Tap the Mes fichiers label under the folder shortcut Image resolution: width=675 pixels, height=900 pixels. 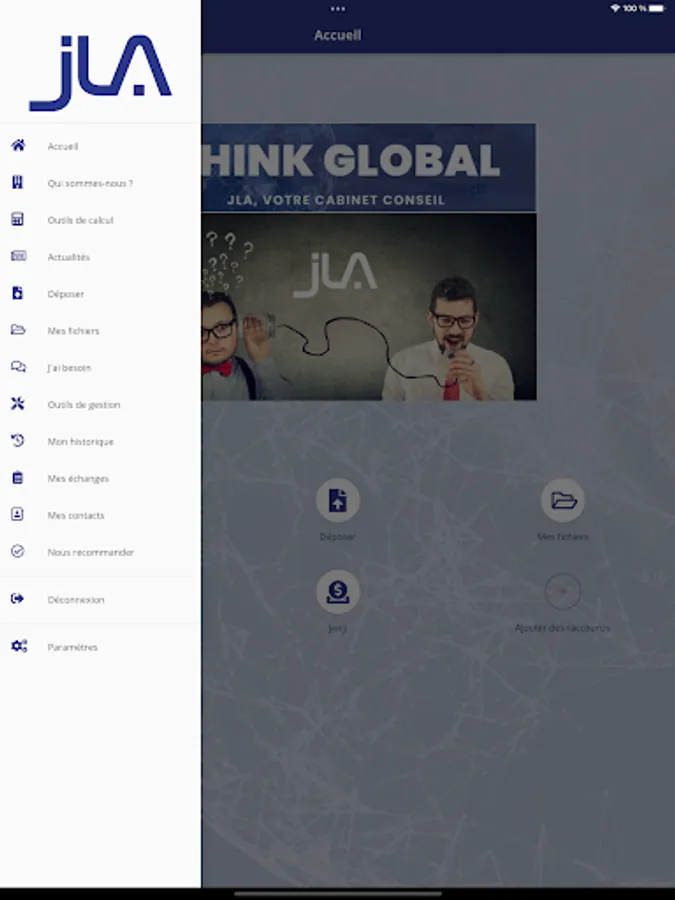pyautogui.click(x=562, y=537)
